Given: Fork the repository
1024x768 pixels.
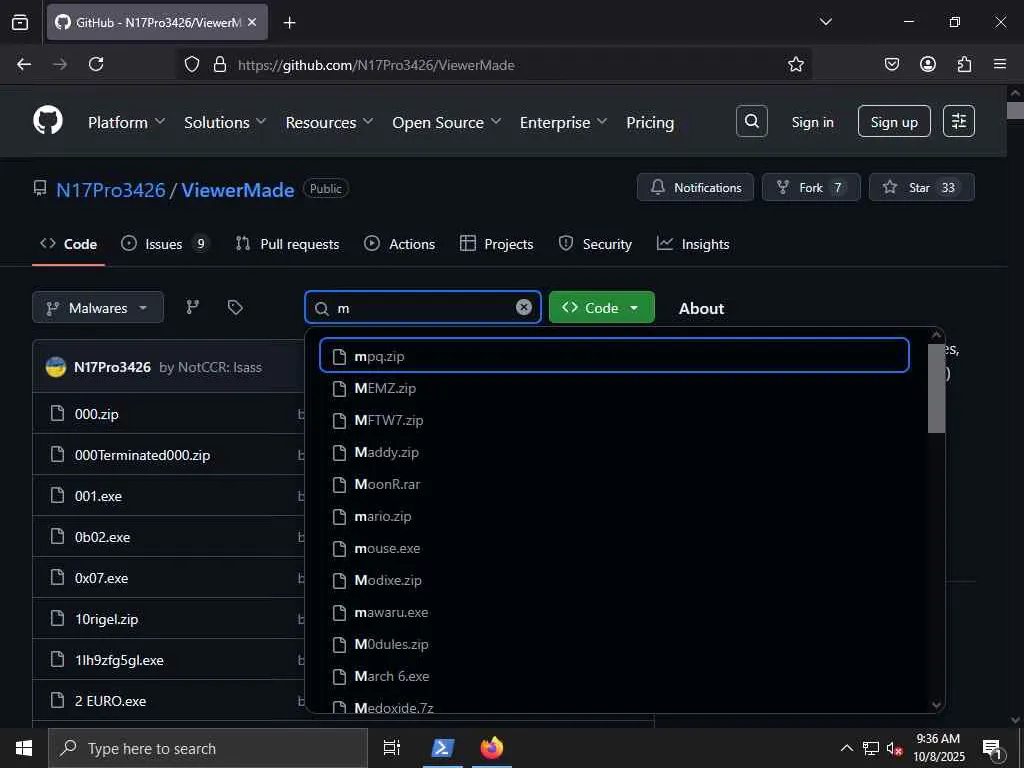Looking at the screenshot, I should [811, 187].
